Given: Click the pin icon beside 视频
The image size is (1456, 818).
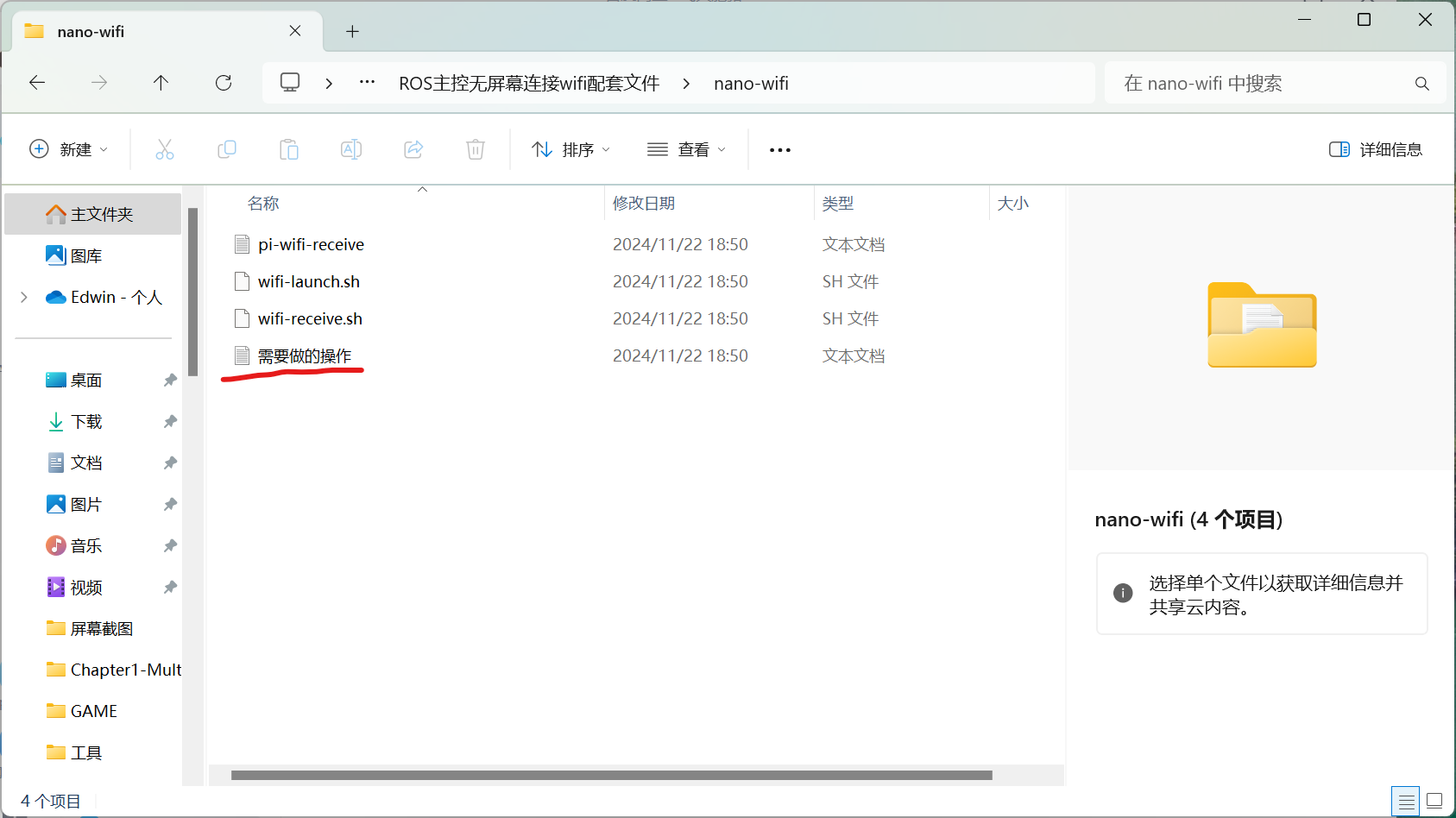Looking at the screenshot, I should [170, 587].
